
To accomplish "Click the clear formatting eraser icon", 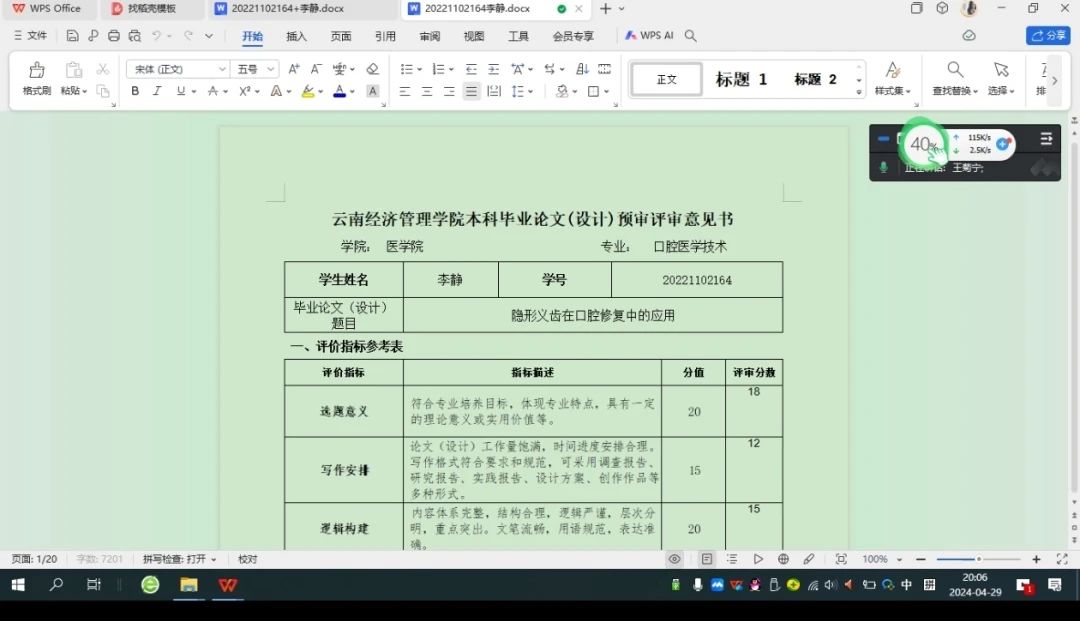I will [x=372, y=69].
